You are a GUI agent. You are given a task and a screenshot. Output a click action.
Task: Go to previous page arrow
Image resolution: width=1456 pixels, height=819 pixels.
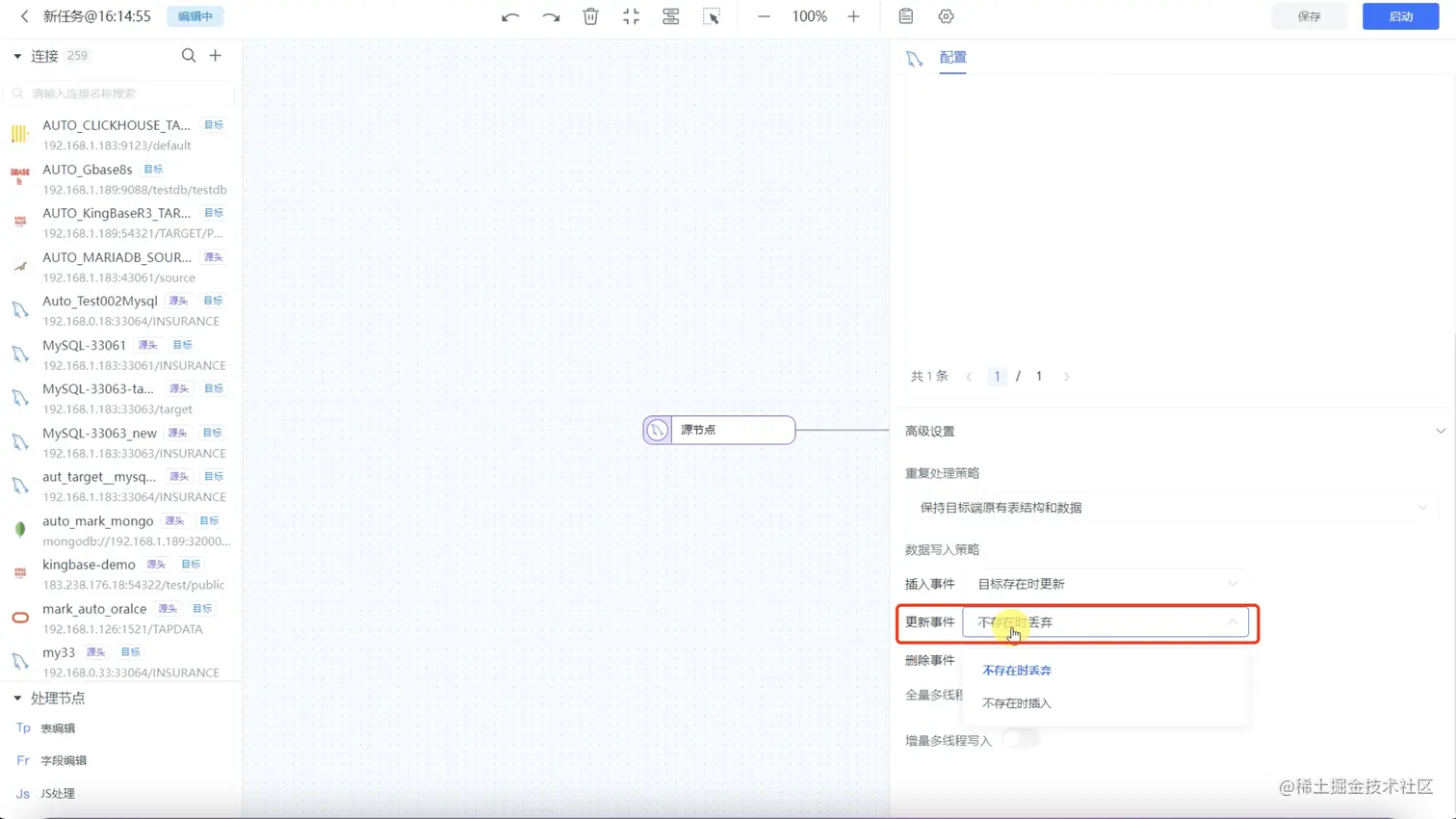click(970, 377)
